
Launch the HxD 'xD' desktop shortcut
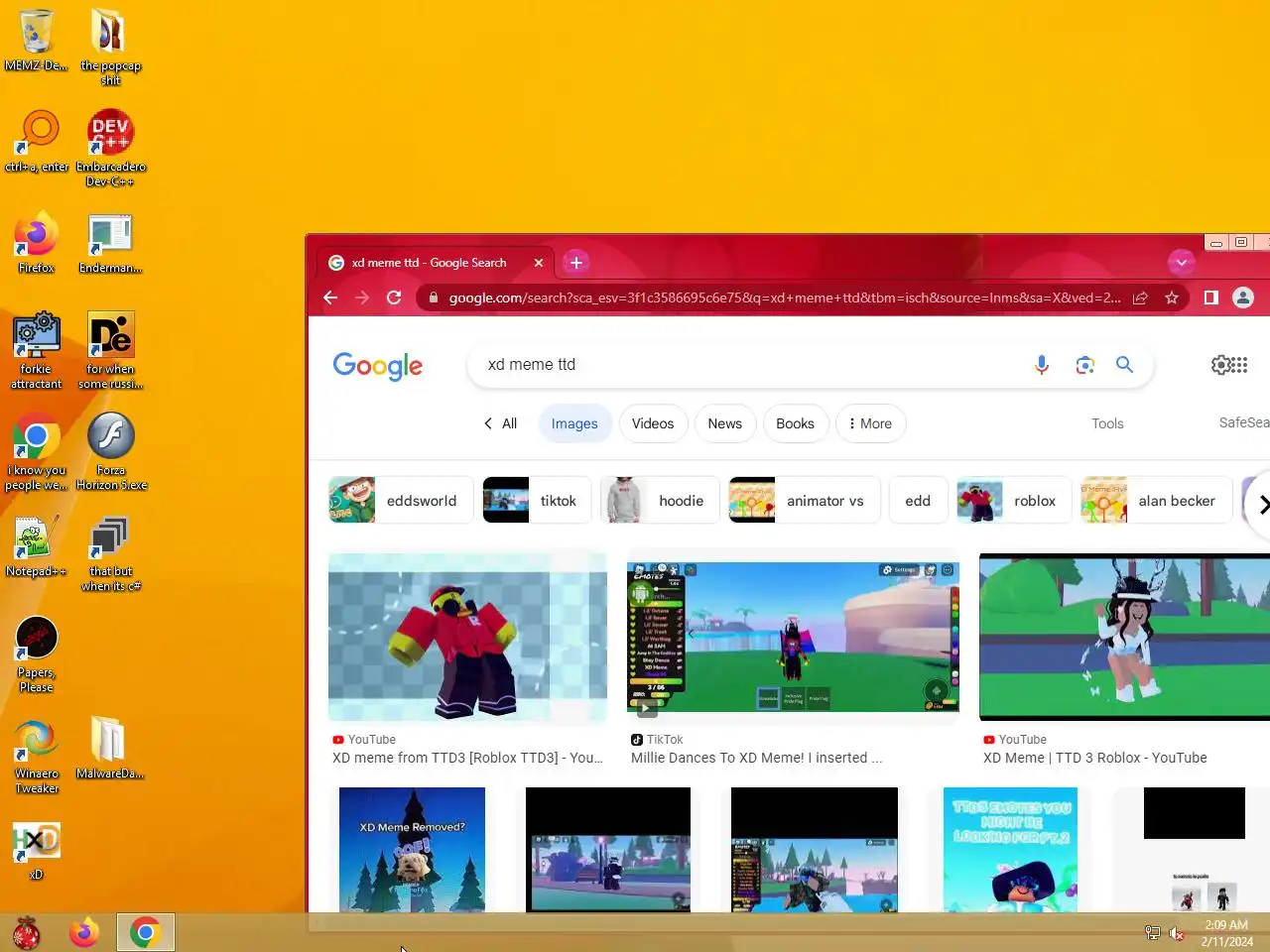pyautogui.click(x=36, y=850)
